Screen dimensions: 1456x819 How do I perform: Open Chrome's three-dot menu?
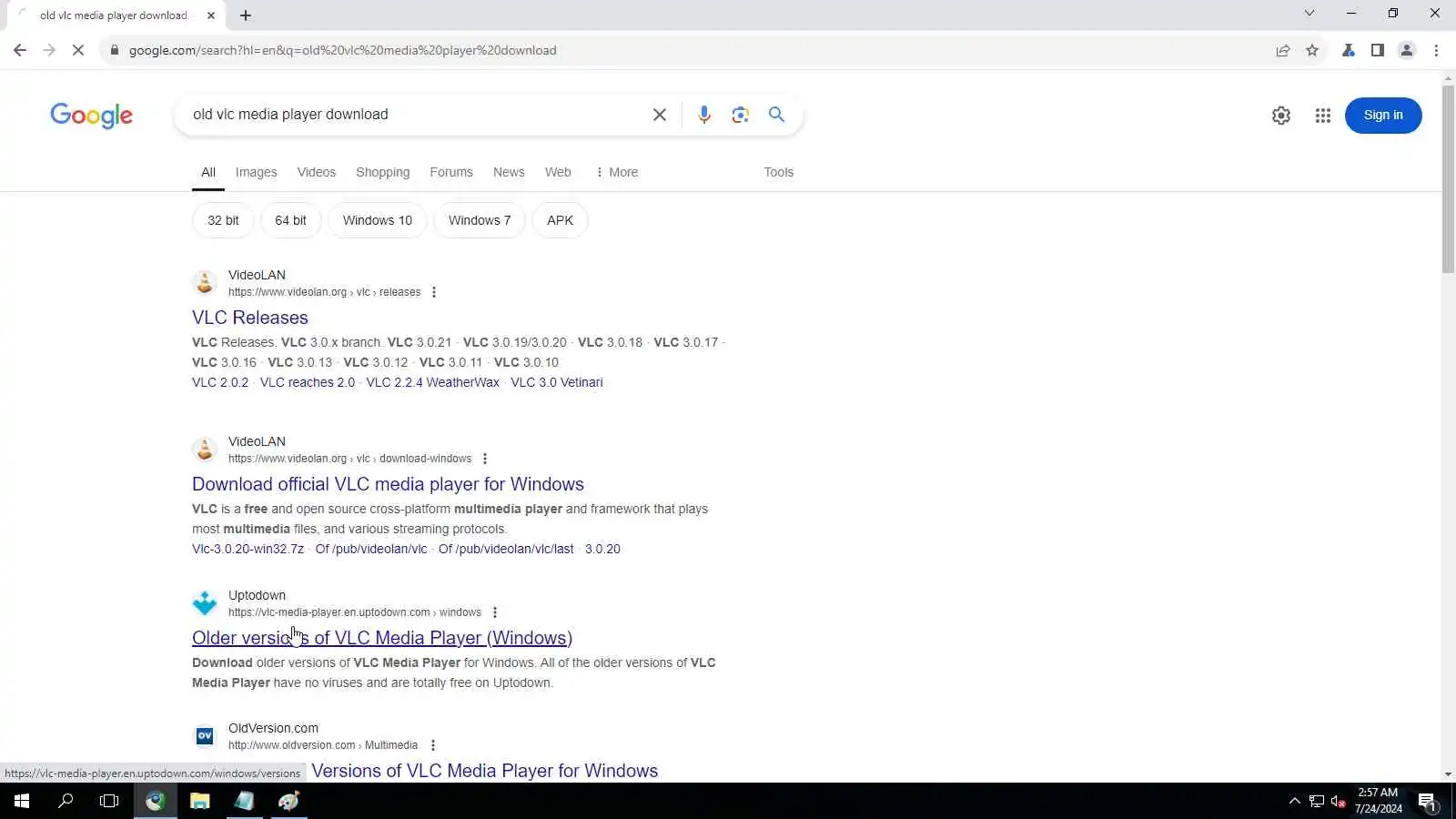(1436, 50)
